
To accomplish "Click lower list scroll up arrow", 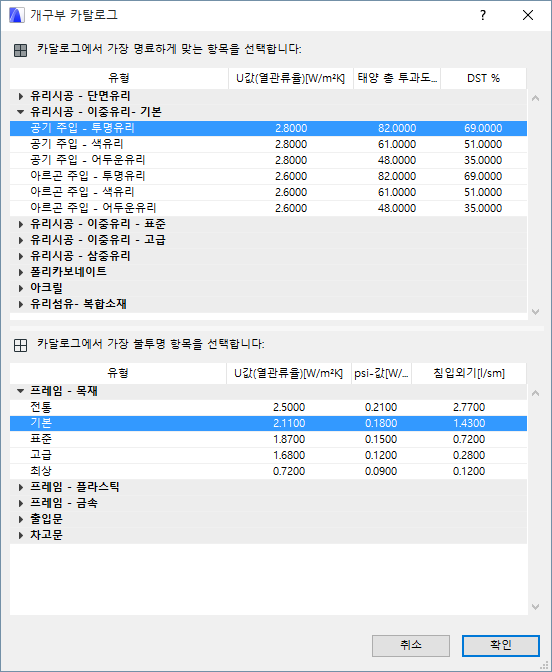I will click(x=535, y=393).
